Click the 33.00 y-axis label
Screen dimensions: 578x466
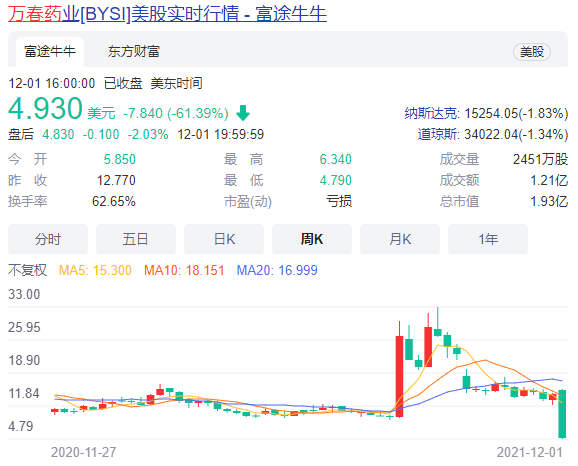24,294
